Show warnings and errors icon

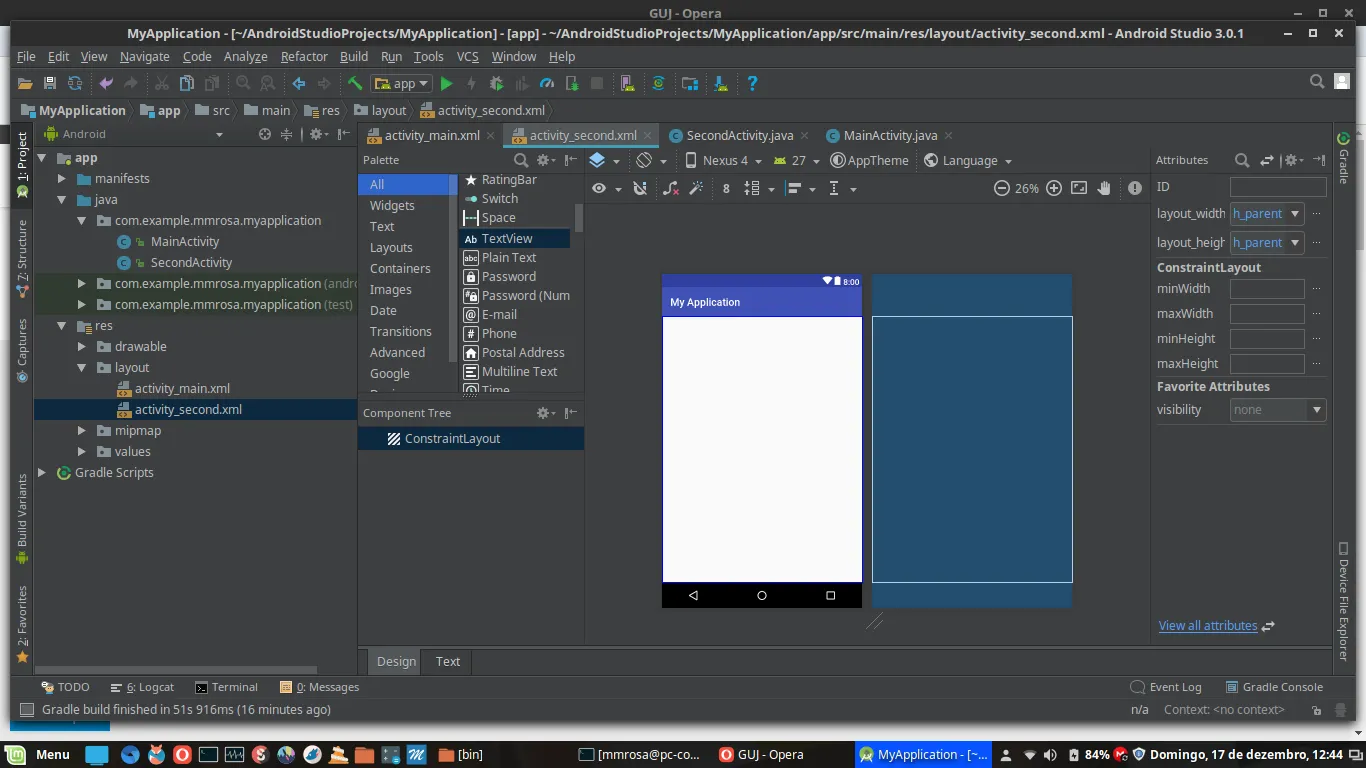[x=1135, y=188]
